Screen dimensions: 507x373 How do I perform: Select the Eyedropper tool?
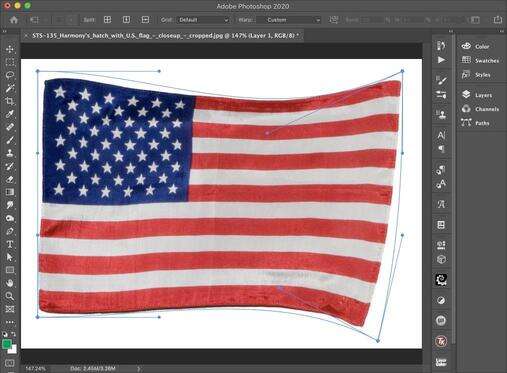pos(10,114)
